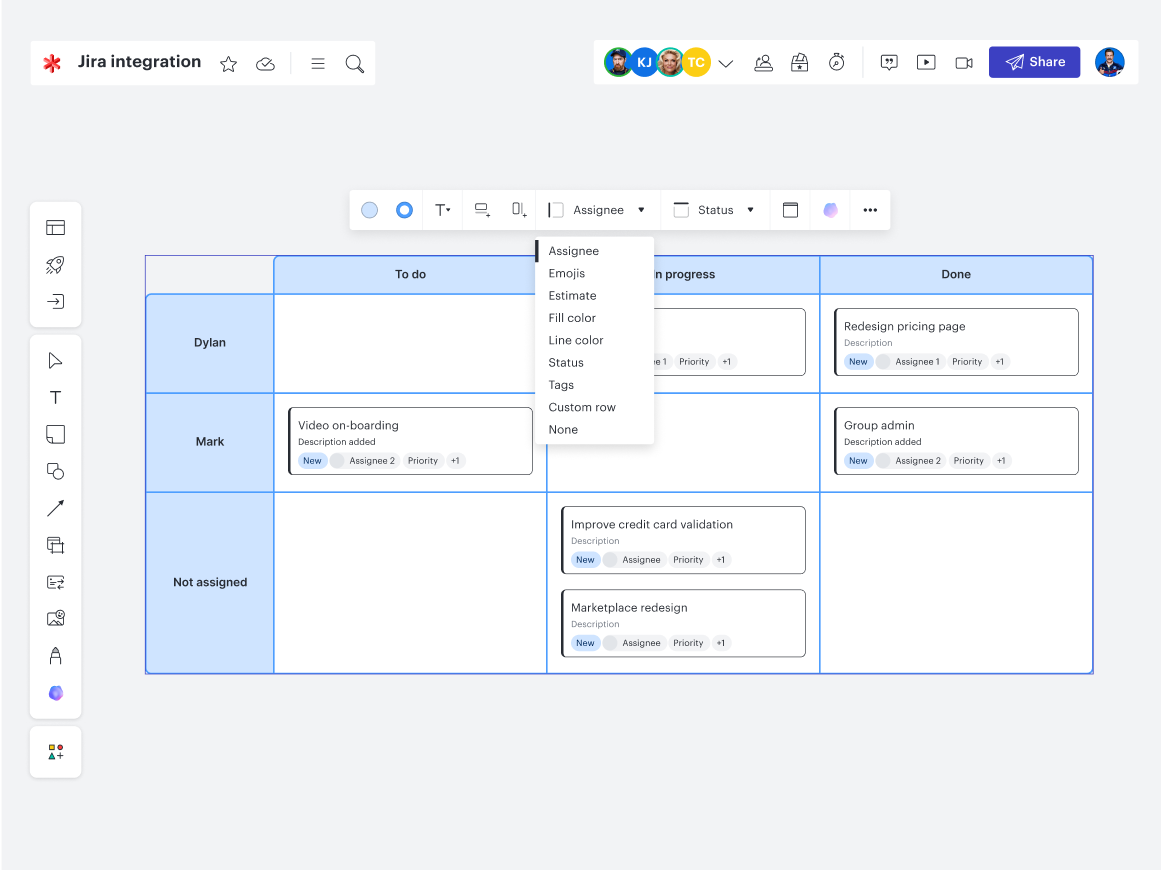The width and height of the screenshot is (1161, 870).
Task: Click the more options ellipsis button
Action: [870, 210]
